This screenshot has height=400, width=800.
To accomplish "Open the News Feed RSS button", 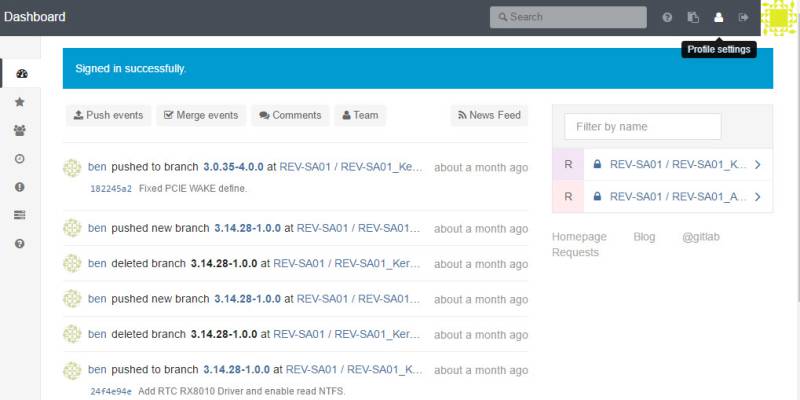I will tap(489, 115).
